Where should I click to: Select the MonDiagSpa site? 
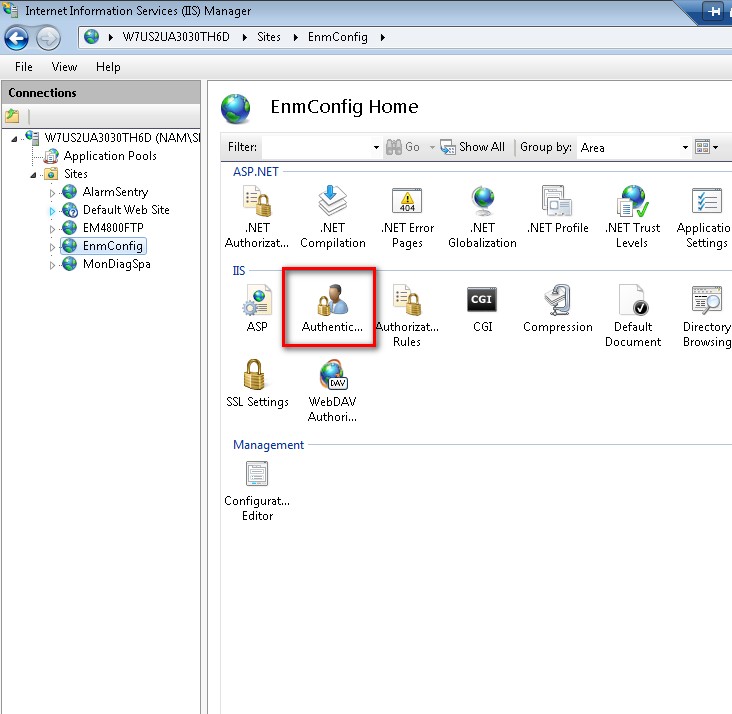point(117,264)
